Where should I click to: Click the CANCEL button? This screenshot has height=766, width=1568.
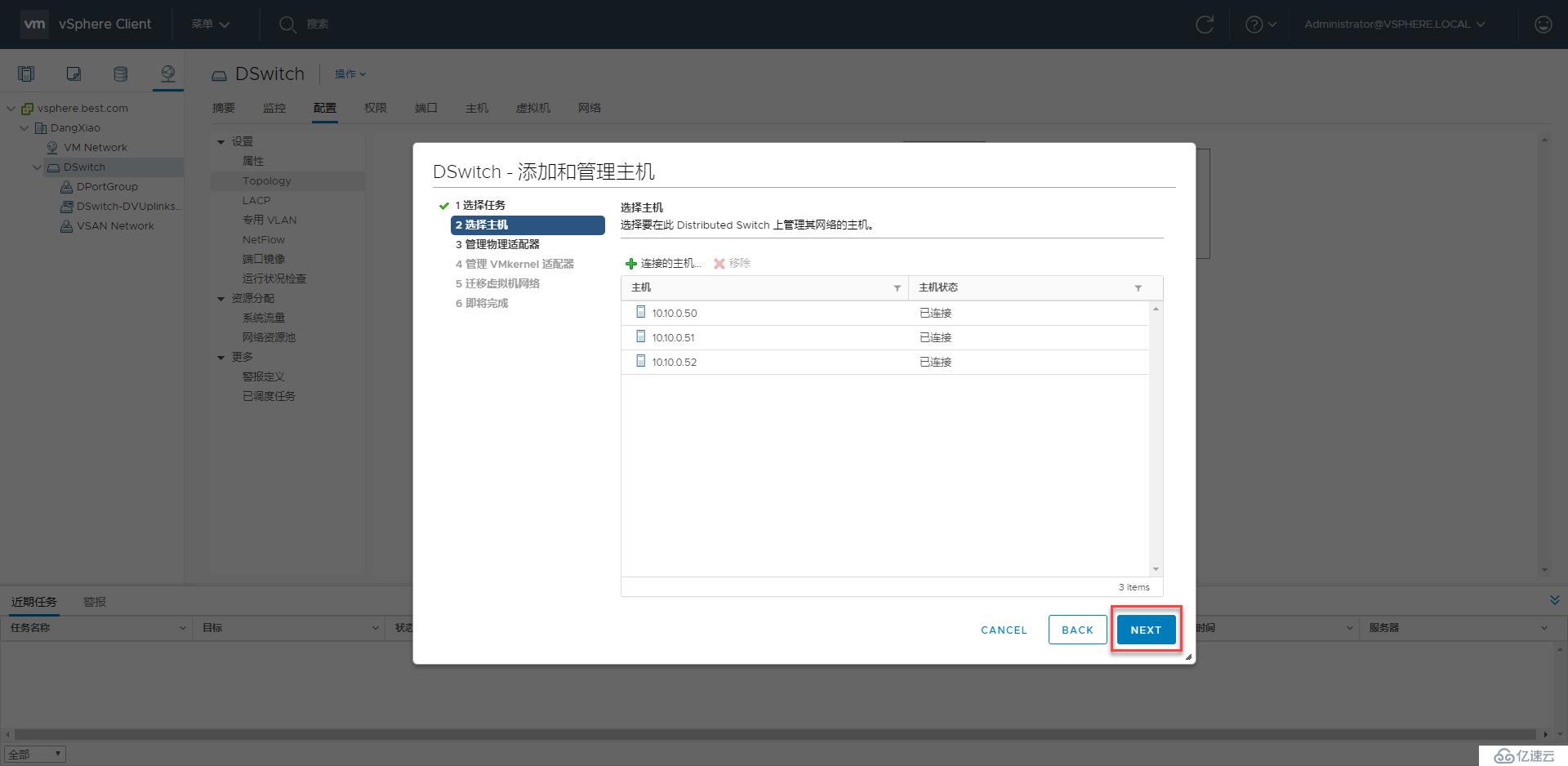coord(1004,630)
